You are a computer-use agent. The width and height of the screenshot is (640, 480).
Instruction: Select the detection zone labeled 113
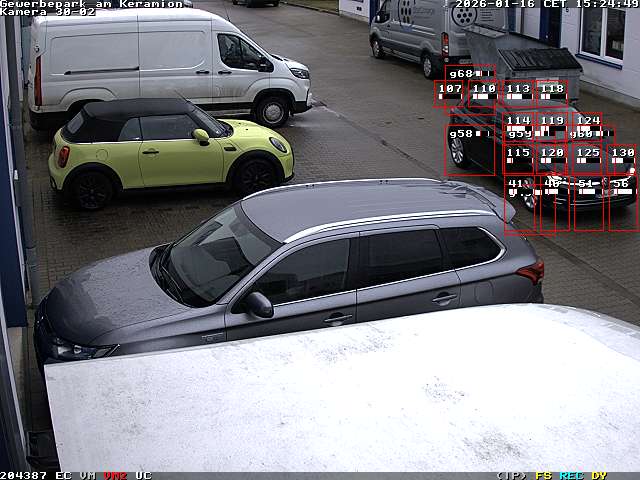(x=518, y=93)
